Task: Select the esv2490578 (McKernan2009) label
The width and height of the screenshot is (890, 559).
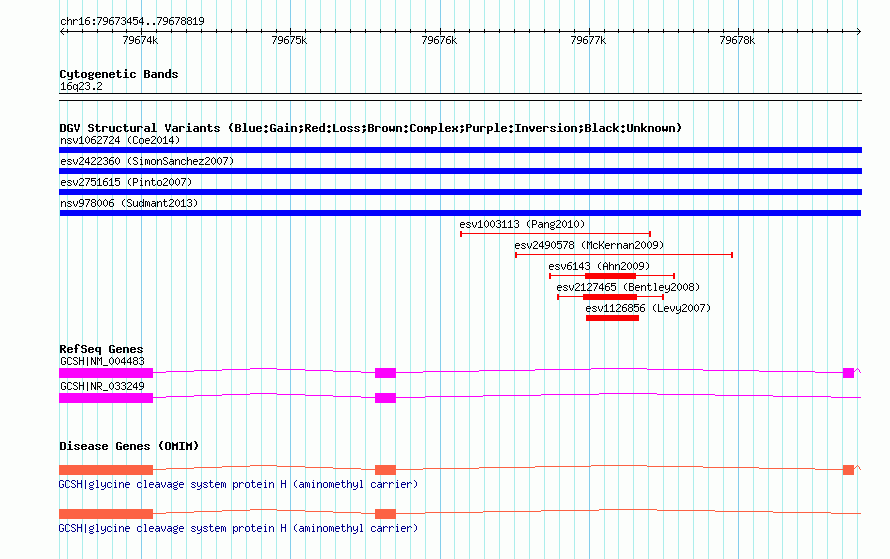Action: (x=589, y=245)
